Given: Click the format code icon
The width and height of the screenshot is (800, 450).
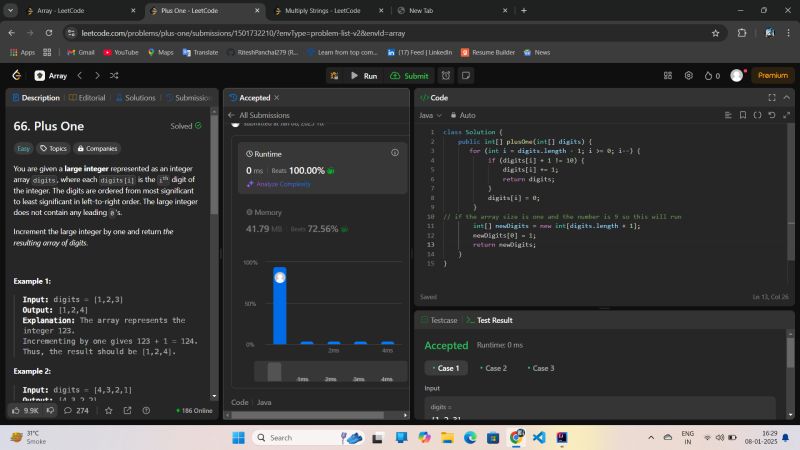Looking at the screenshot, I should click(728, 115).
